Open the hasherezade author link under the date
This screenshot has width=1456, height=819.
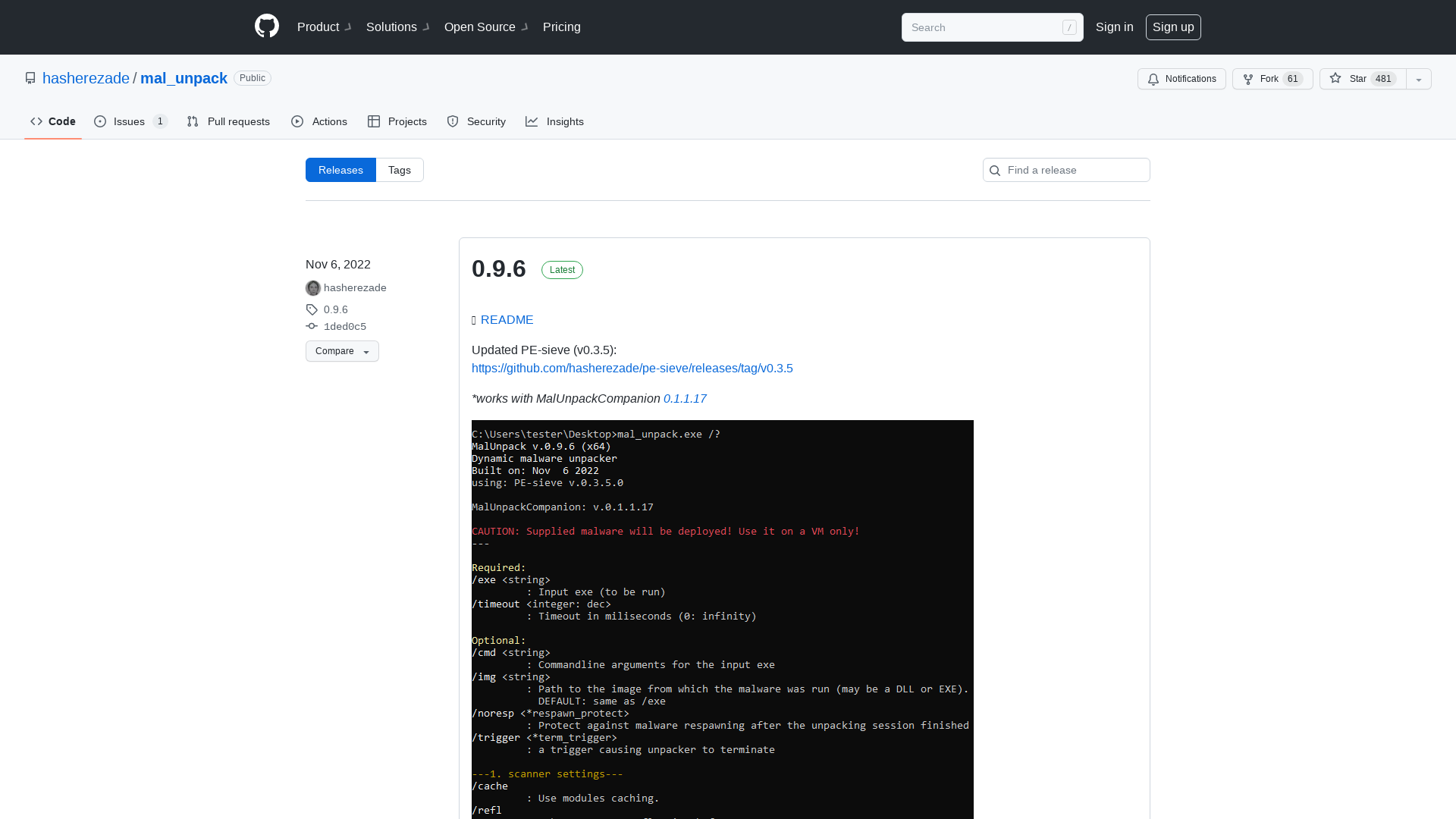(x=355, y=288)
